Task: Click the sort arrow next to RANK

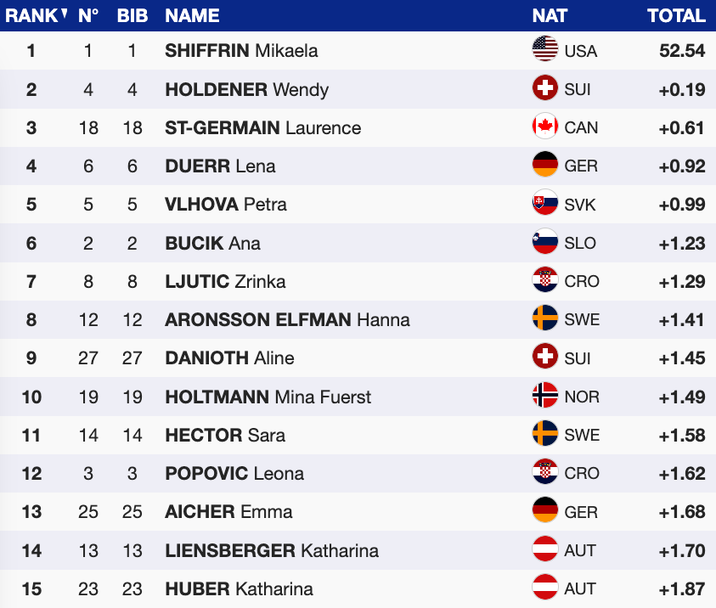Action: [x=64, y=14]
